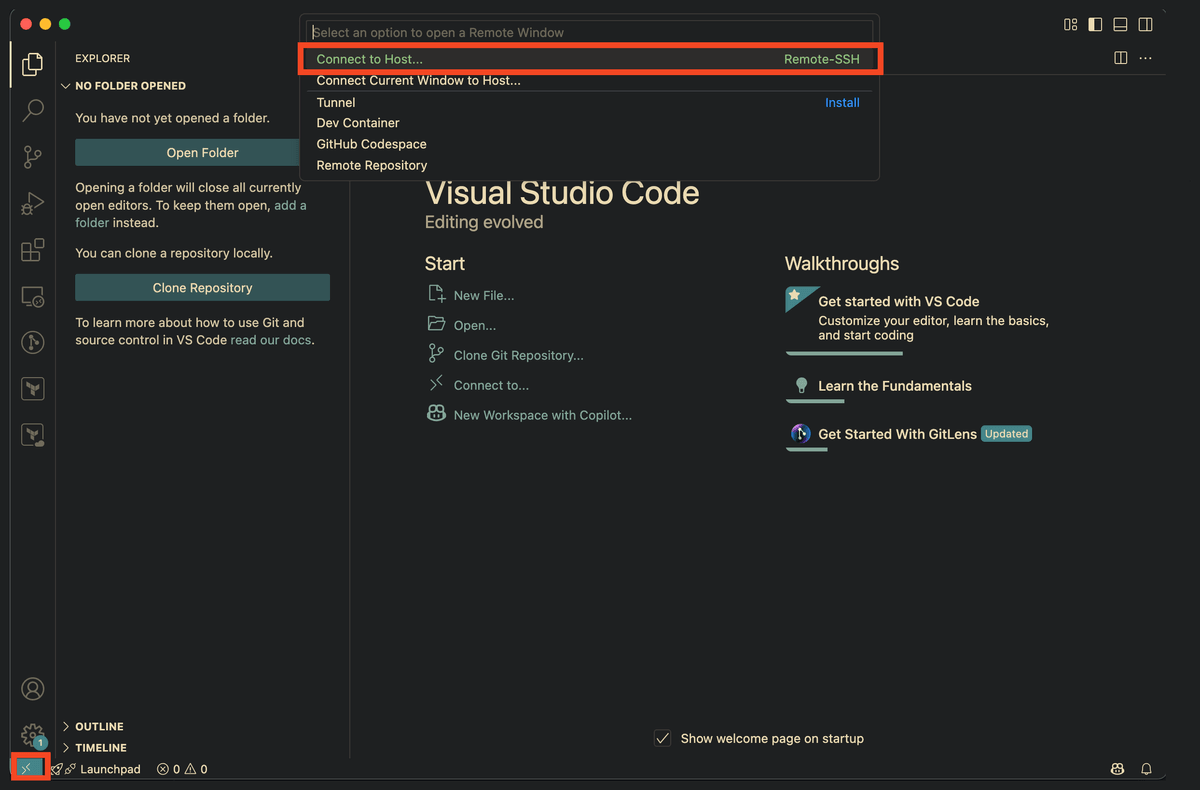Open the Remote Explorer view
Viewport: 1200px width, 790px height.
tap(32, 297)
